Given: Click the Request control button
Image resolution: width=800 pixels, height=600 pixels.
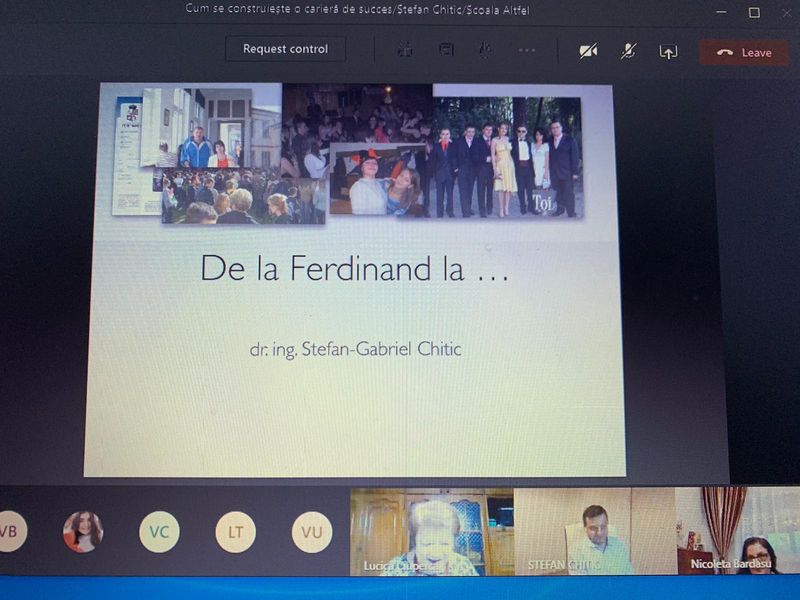Looking at the screenshot, I should (x=285, y=49).
